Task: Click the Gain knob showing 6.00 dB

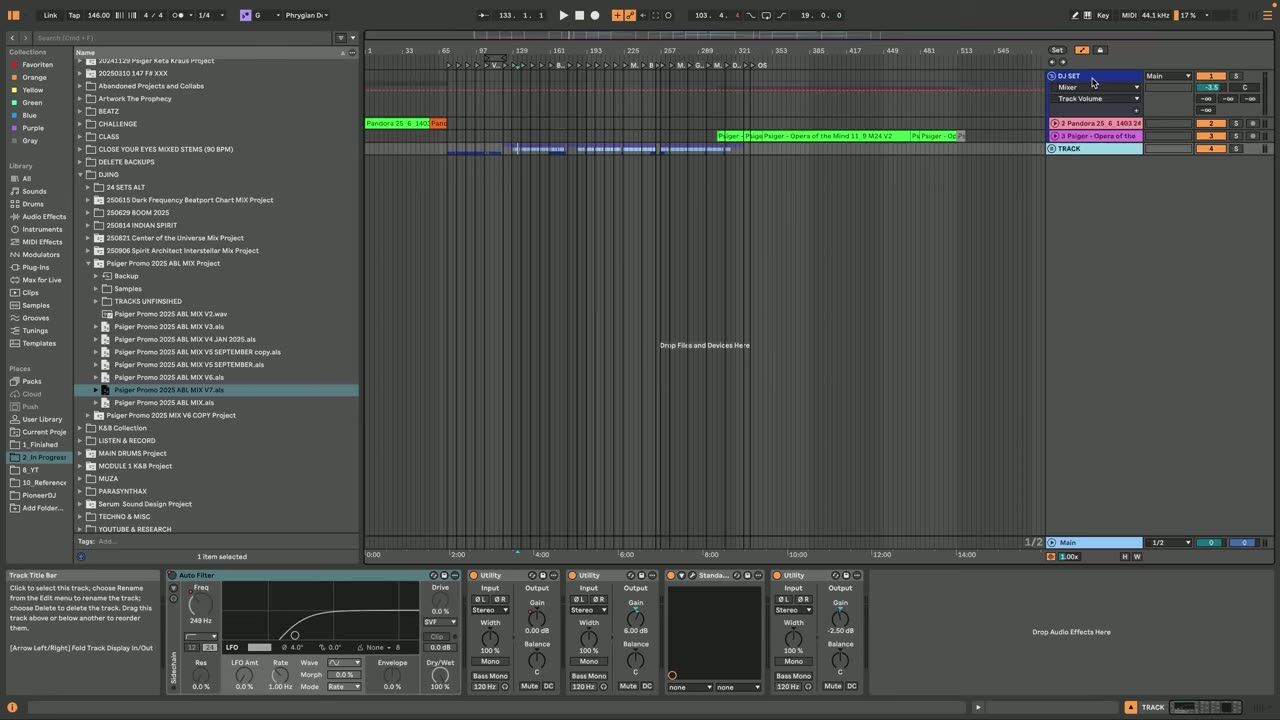Action: pos(635,618)
